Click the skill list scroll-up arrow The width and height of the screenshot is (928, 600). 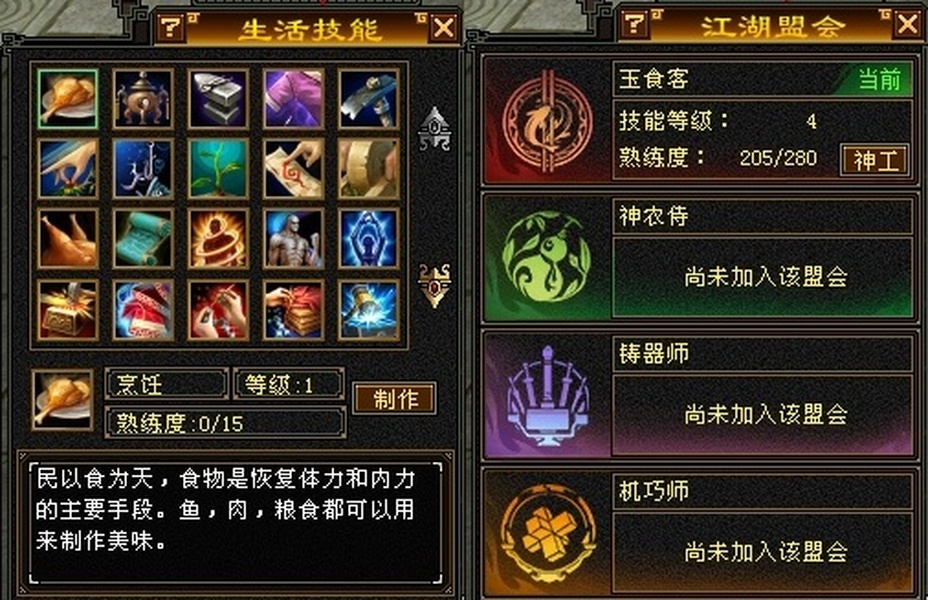tap(435, 129)
